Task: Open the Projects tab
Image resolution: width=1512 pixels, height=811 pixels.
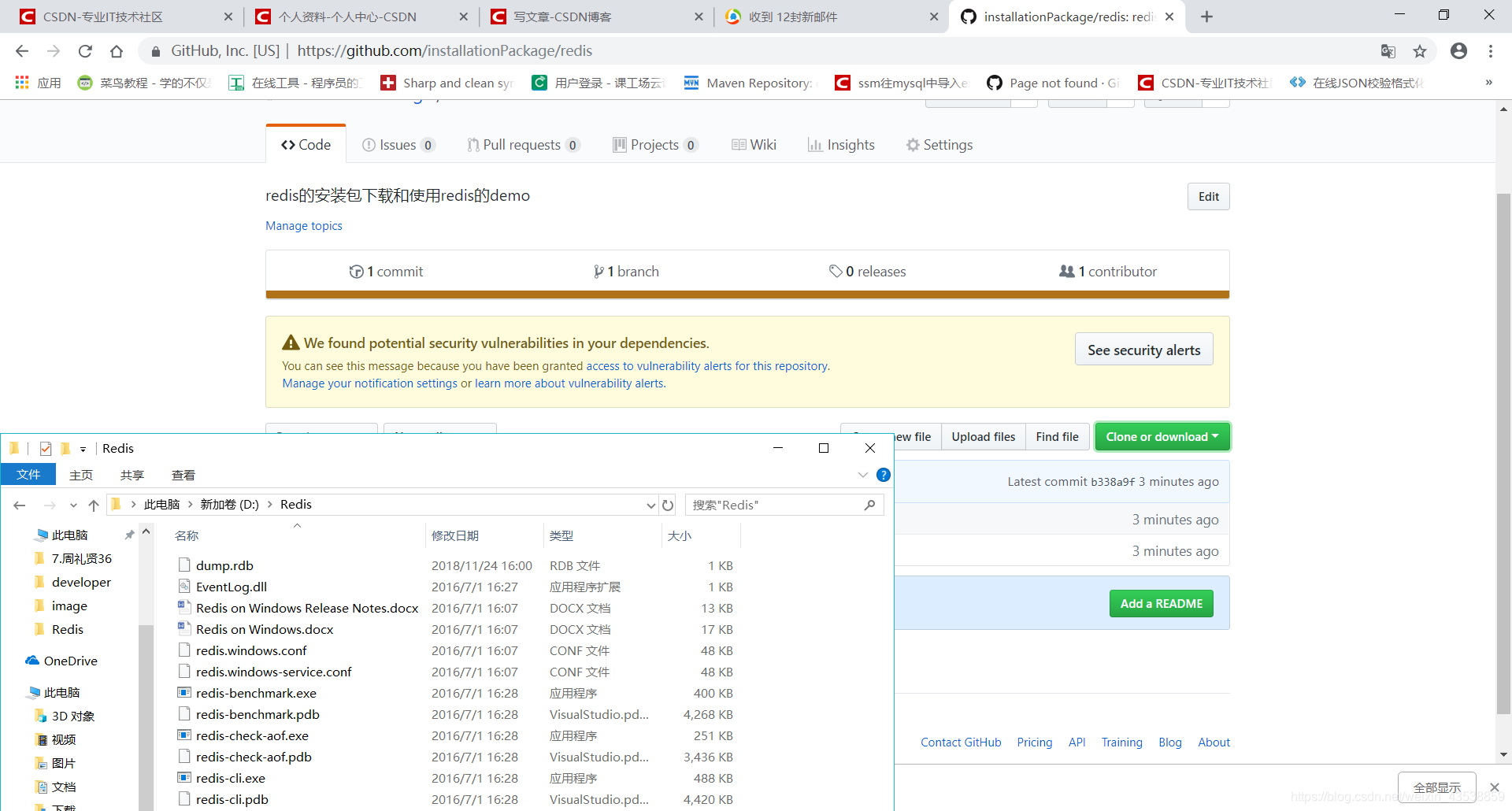Action: 655,145
